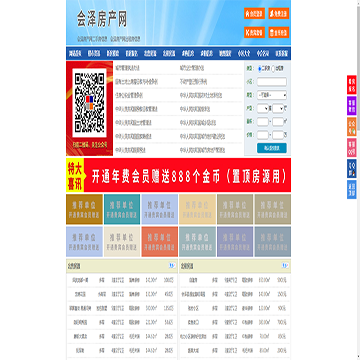Open the 类型 dropdown showing 不限

click(x=272, y=95)
